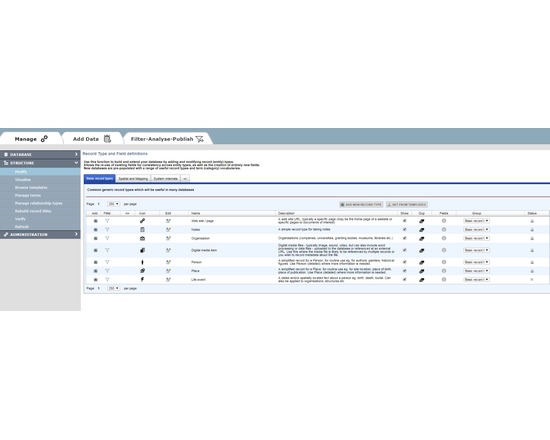This screenshot has width=550, height=440.
Task: Open Group dropdown for Notes row
Action: 476,229
